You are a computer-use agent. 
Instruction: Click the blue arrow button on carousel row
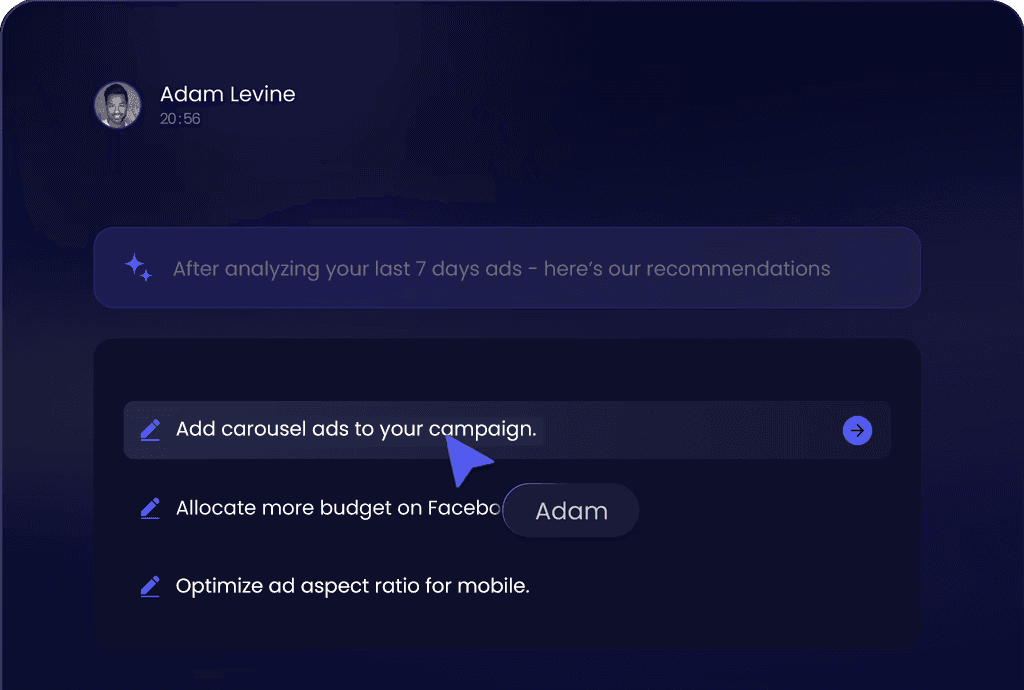[x=857, y=430]
